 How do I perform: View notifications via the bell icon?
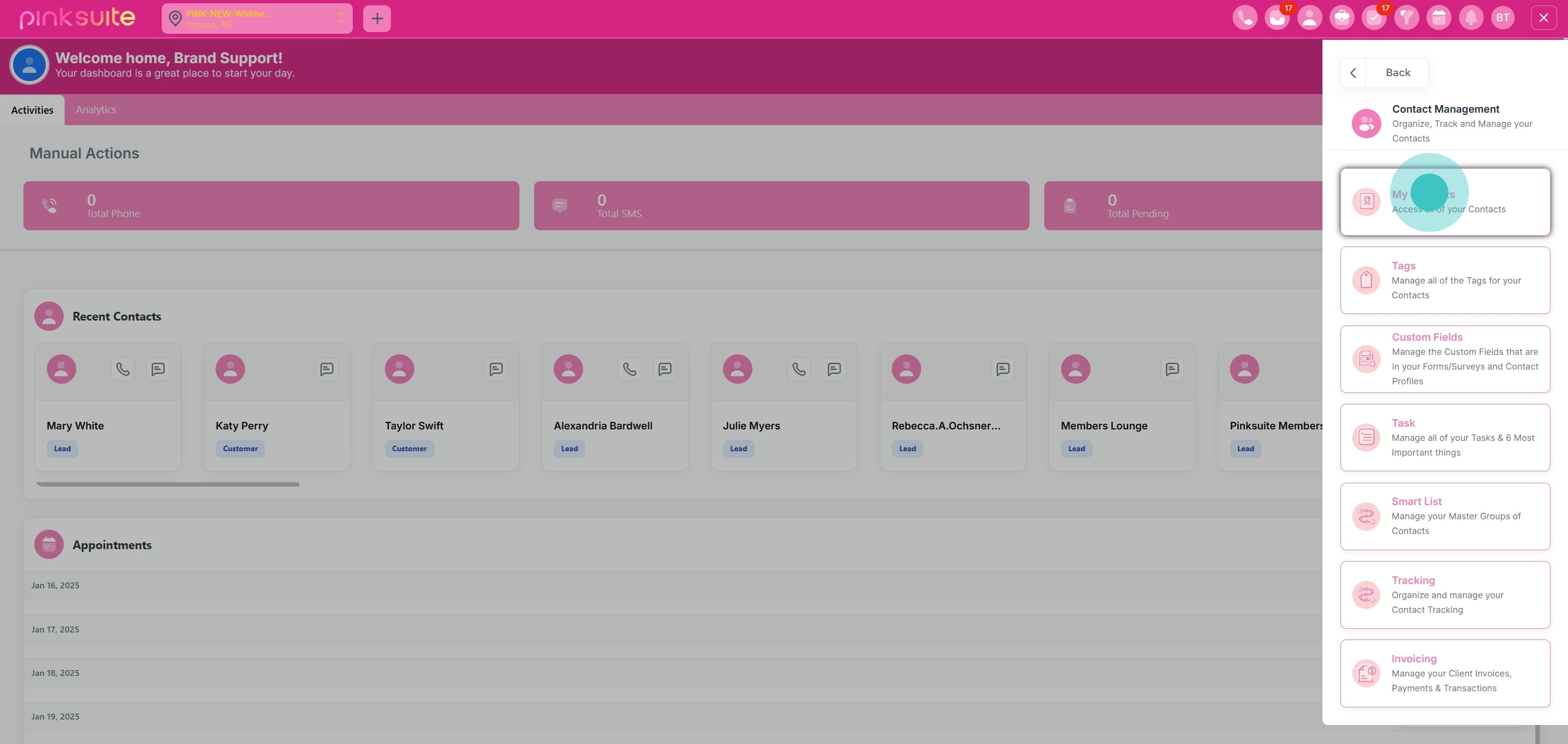[1471, 17]
